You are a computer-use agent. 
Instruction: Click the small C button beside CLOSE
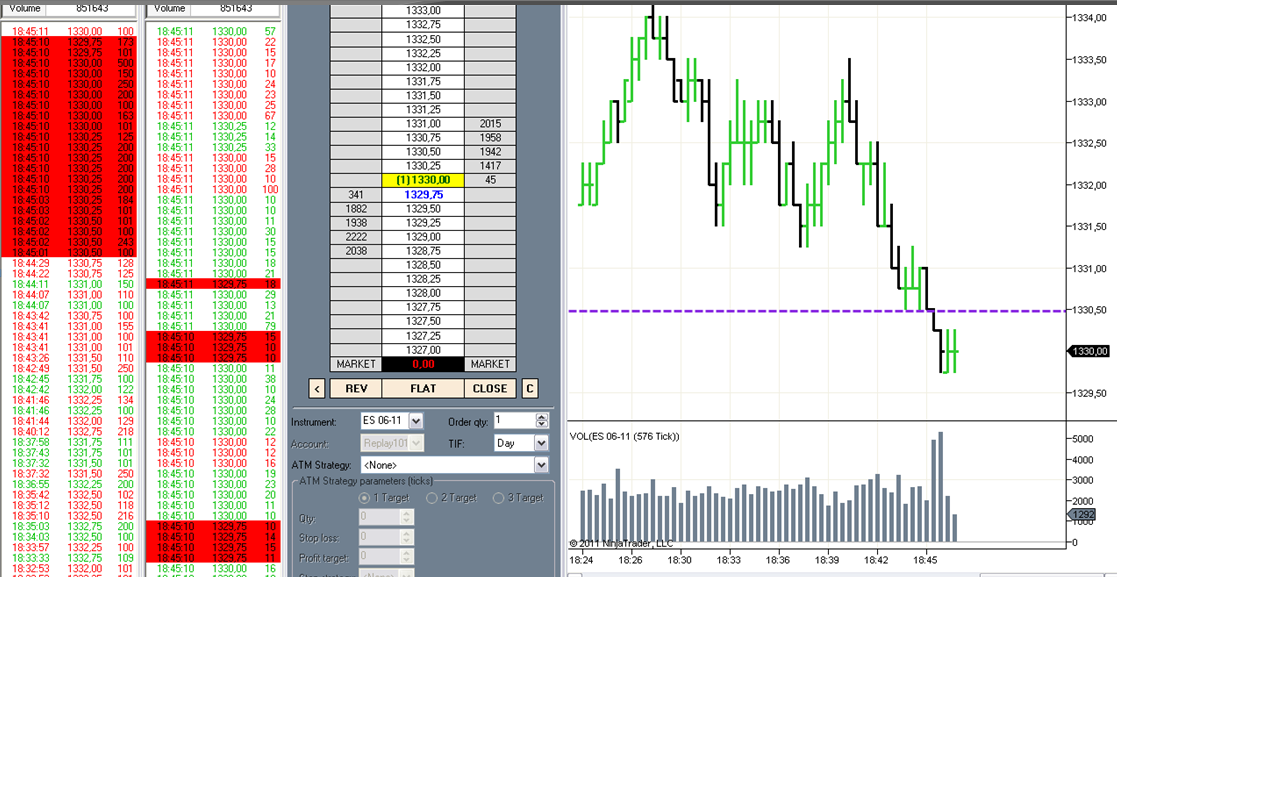(x=530, y=389)
